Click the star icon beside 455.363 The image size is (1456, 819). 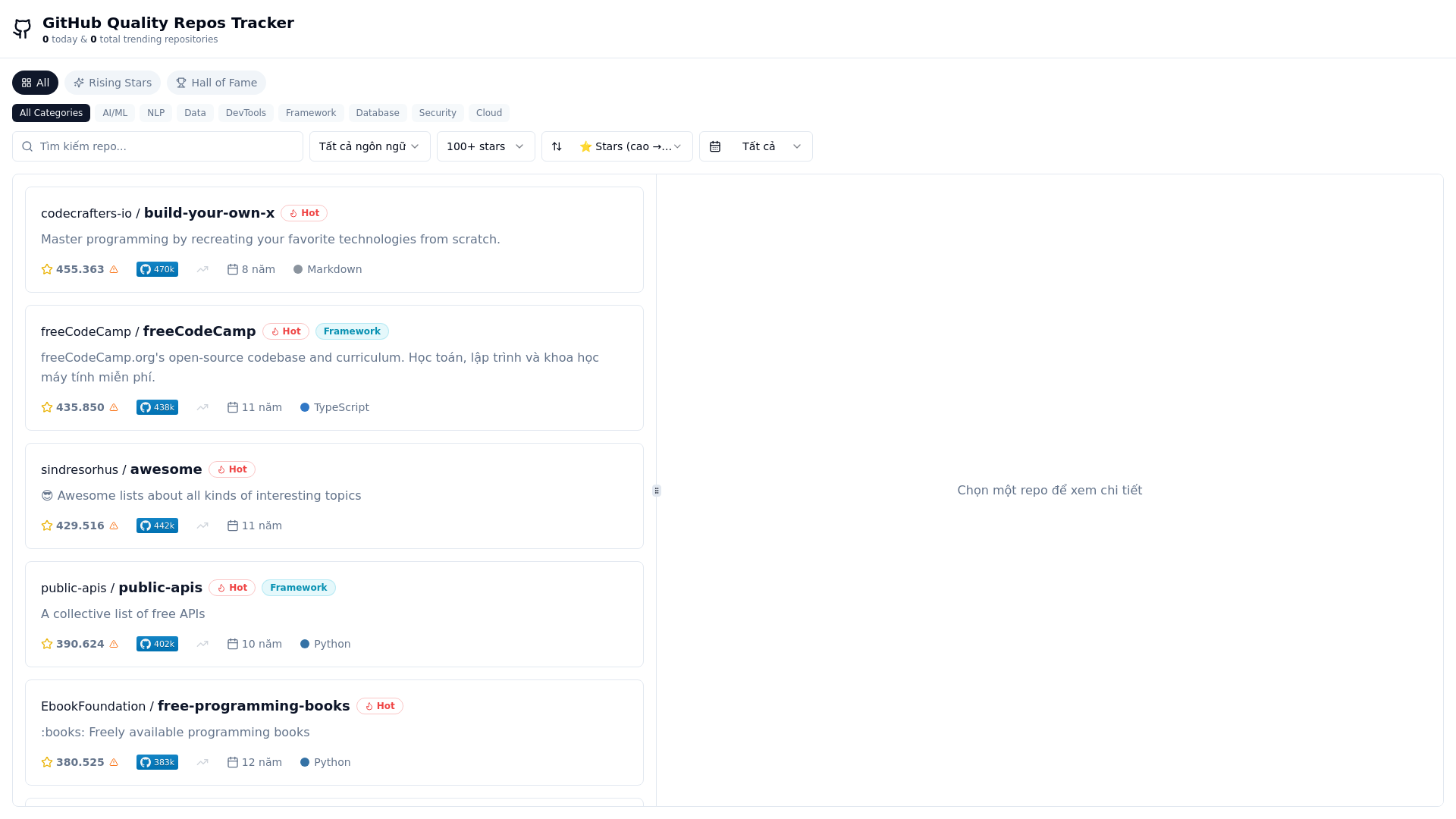click(47, 269)
